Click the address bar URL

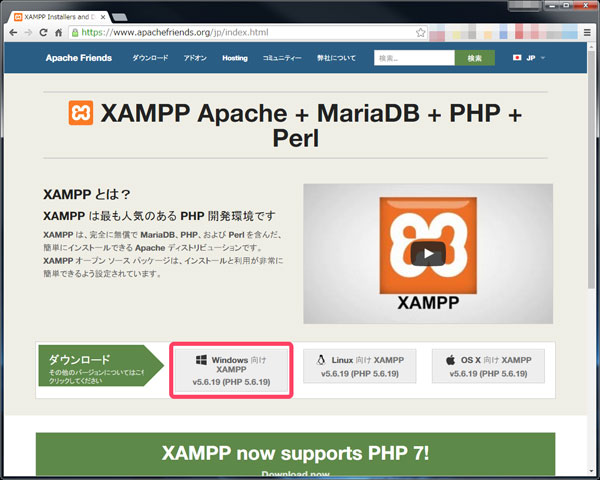pyautogui.click(x=175, y=33)
